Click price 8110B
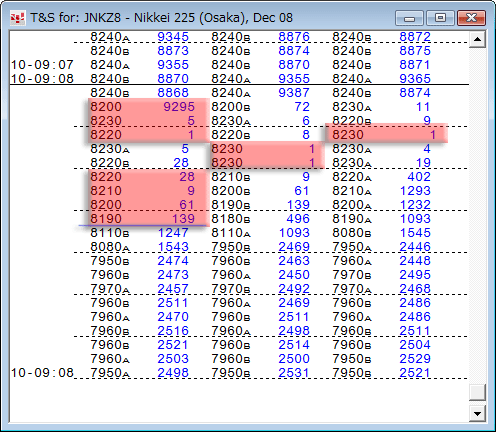 coord(110,233)
